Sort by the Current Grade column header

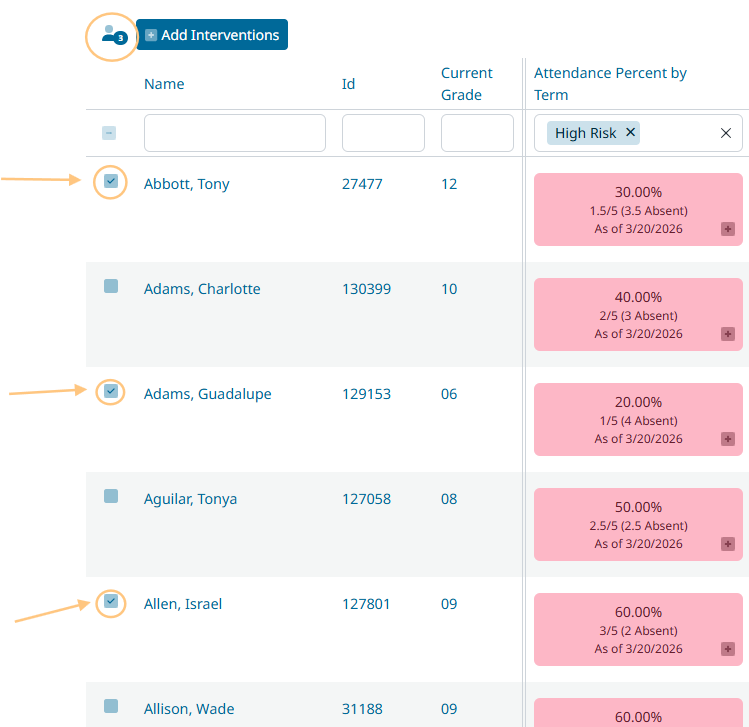click(466, 84)
